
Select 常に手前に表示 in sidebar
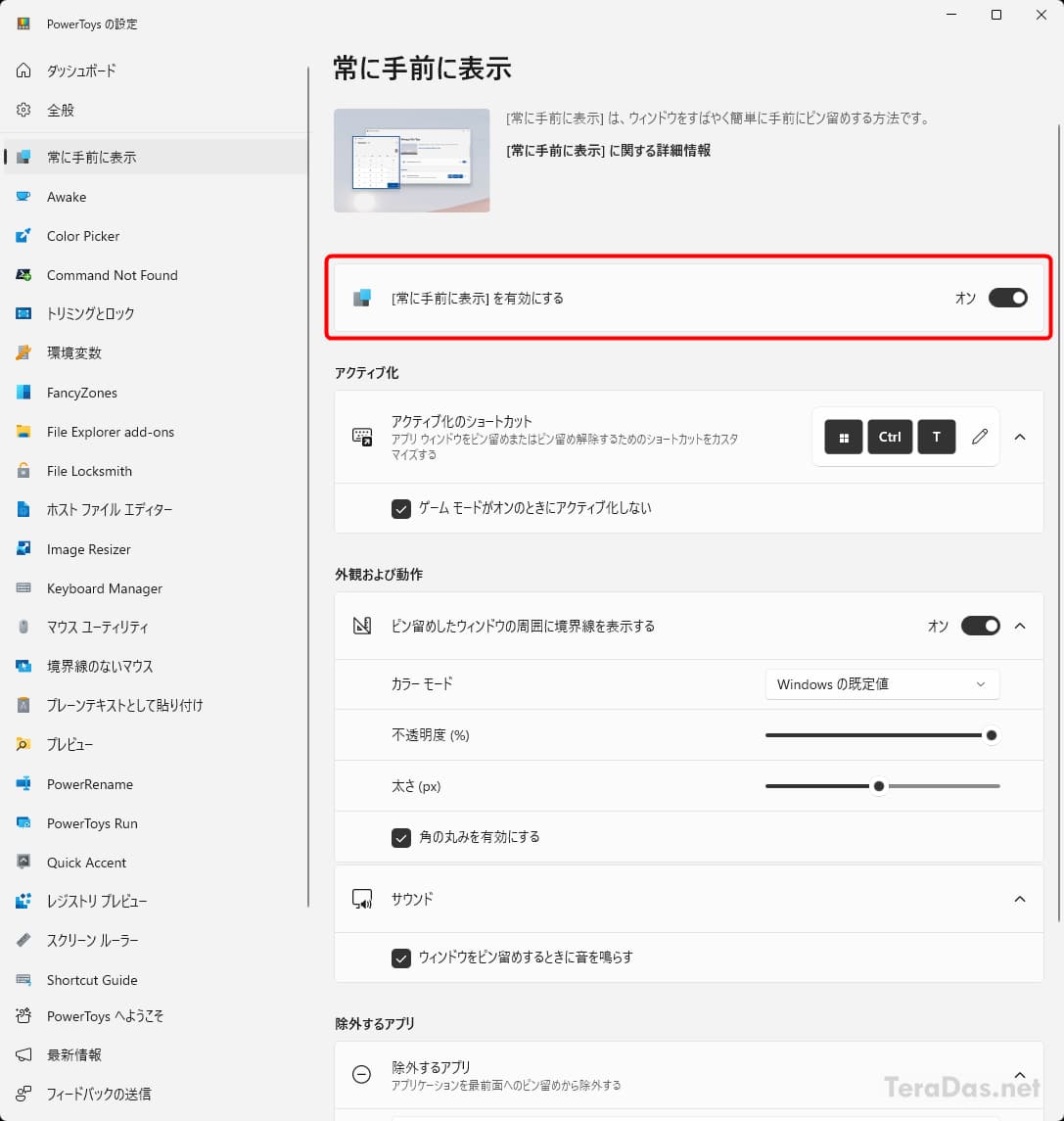click(155, 157)
